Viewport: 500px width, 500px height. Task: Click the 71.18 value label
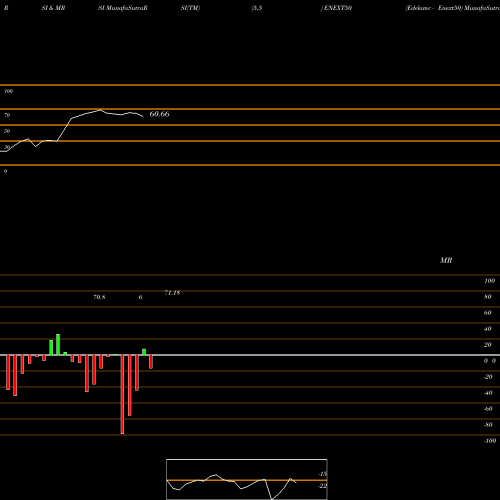click(x=172, y=293)
